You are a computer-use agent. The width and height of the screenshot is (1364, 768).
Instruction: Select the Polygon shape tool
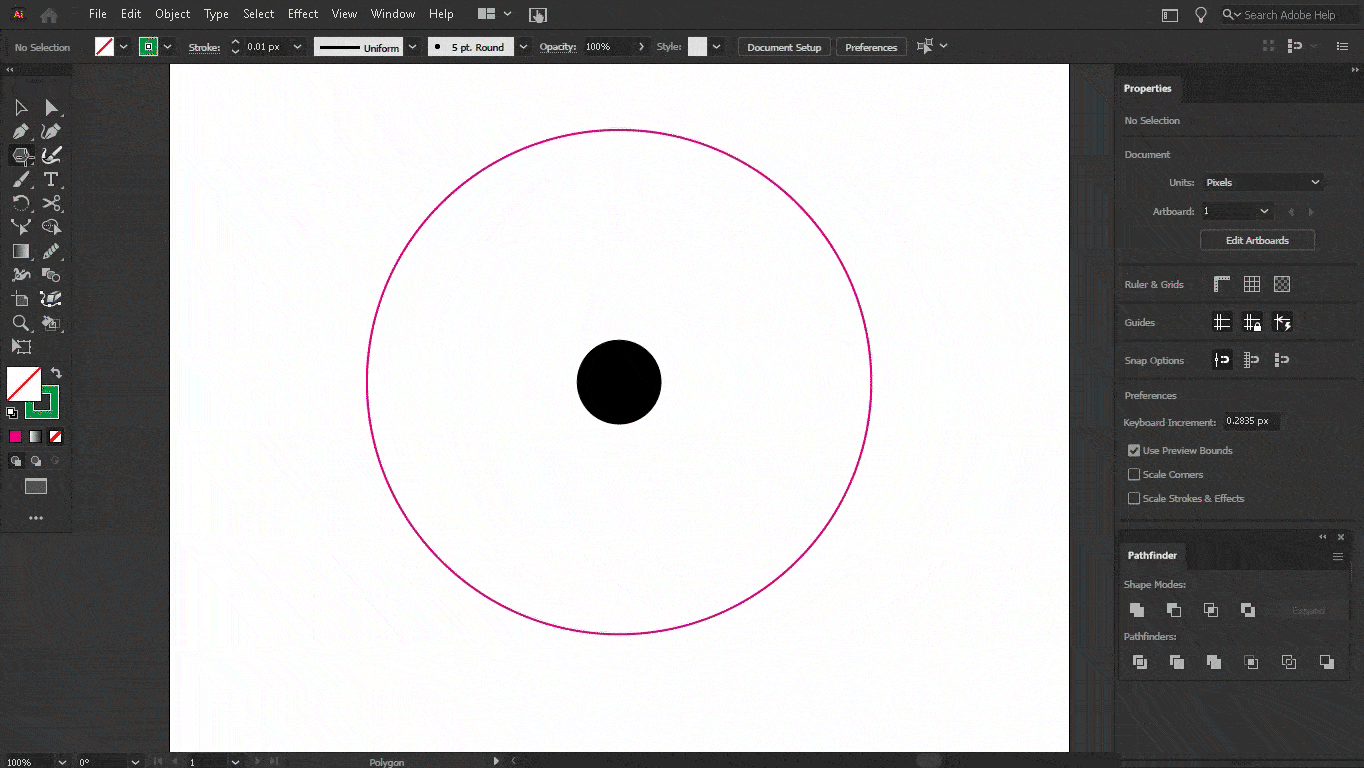pos(21,156)
